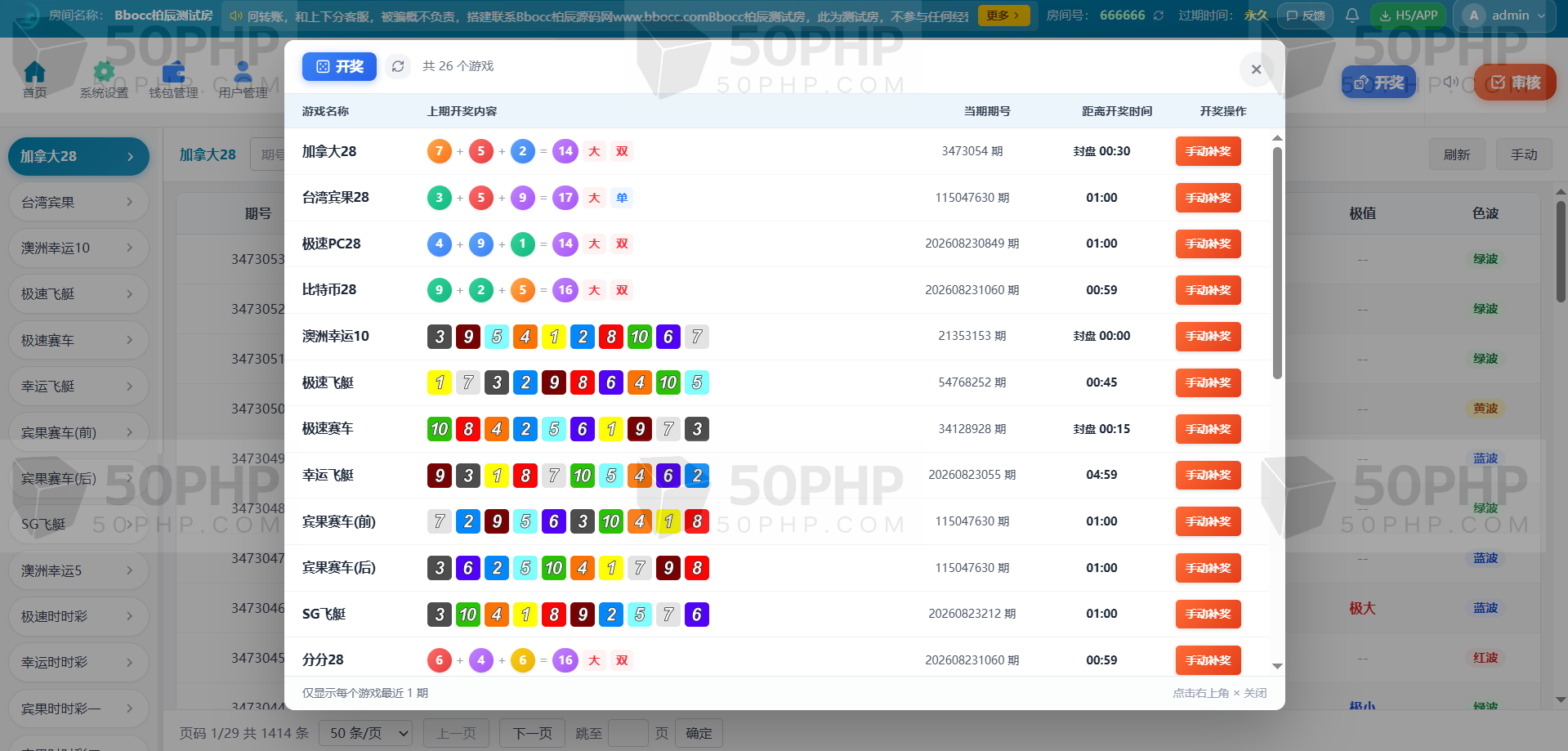Open the notification bell icon

pyautogui.click(x=1352, y=16)
